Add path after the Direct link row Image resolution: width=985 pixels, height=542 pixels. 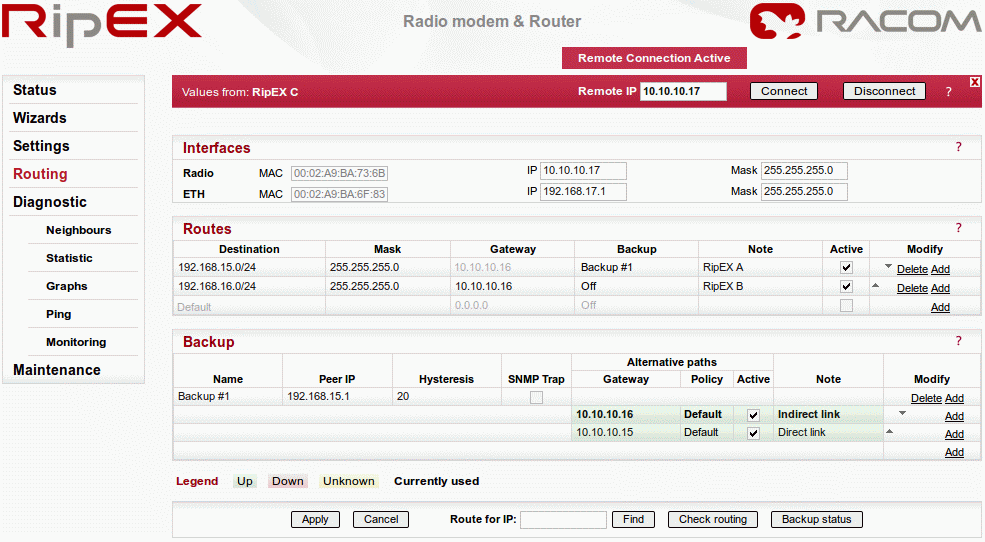(954, 434)
